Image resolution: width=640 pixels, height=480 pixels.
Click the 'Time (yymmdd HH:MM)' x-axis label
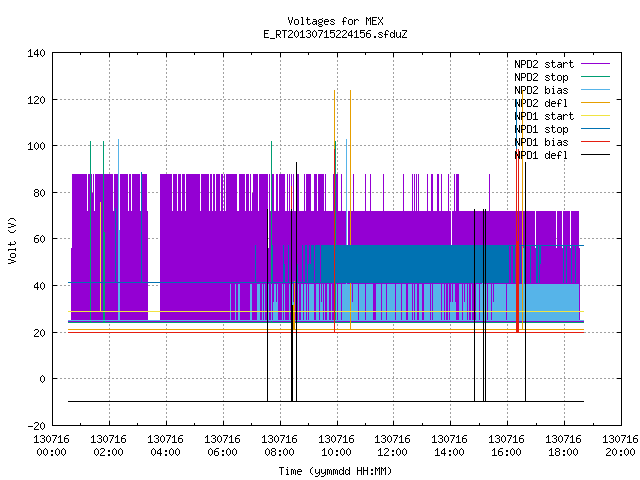pos(335,471)
